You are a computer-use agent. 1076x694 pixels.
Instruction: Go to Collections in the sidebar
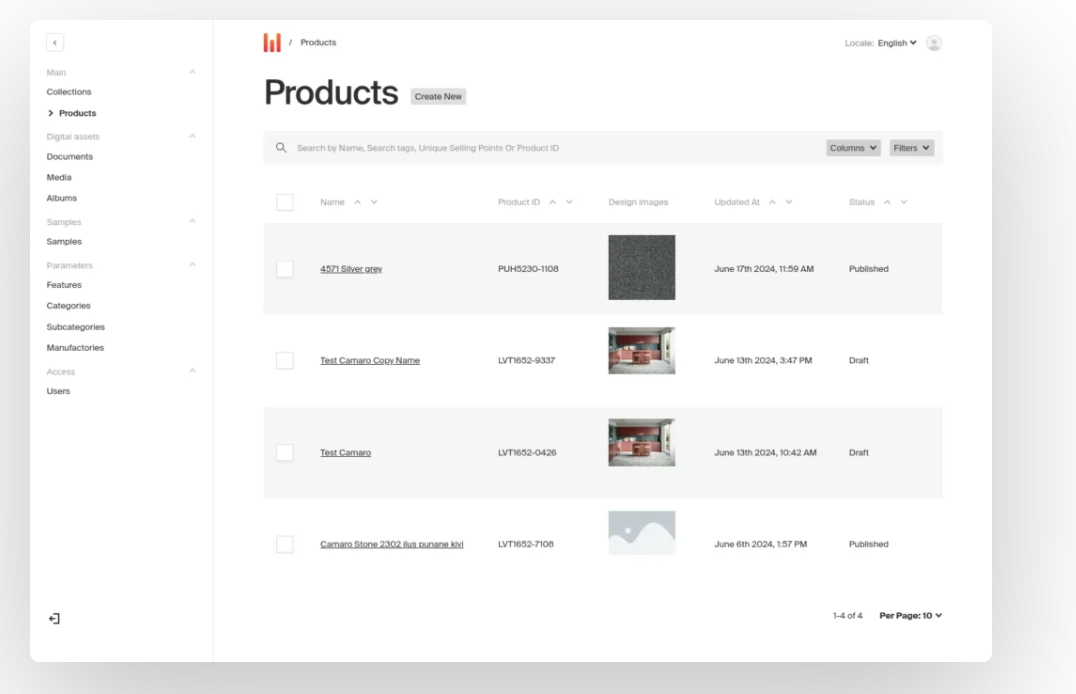[69, 92]
